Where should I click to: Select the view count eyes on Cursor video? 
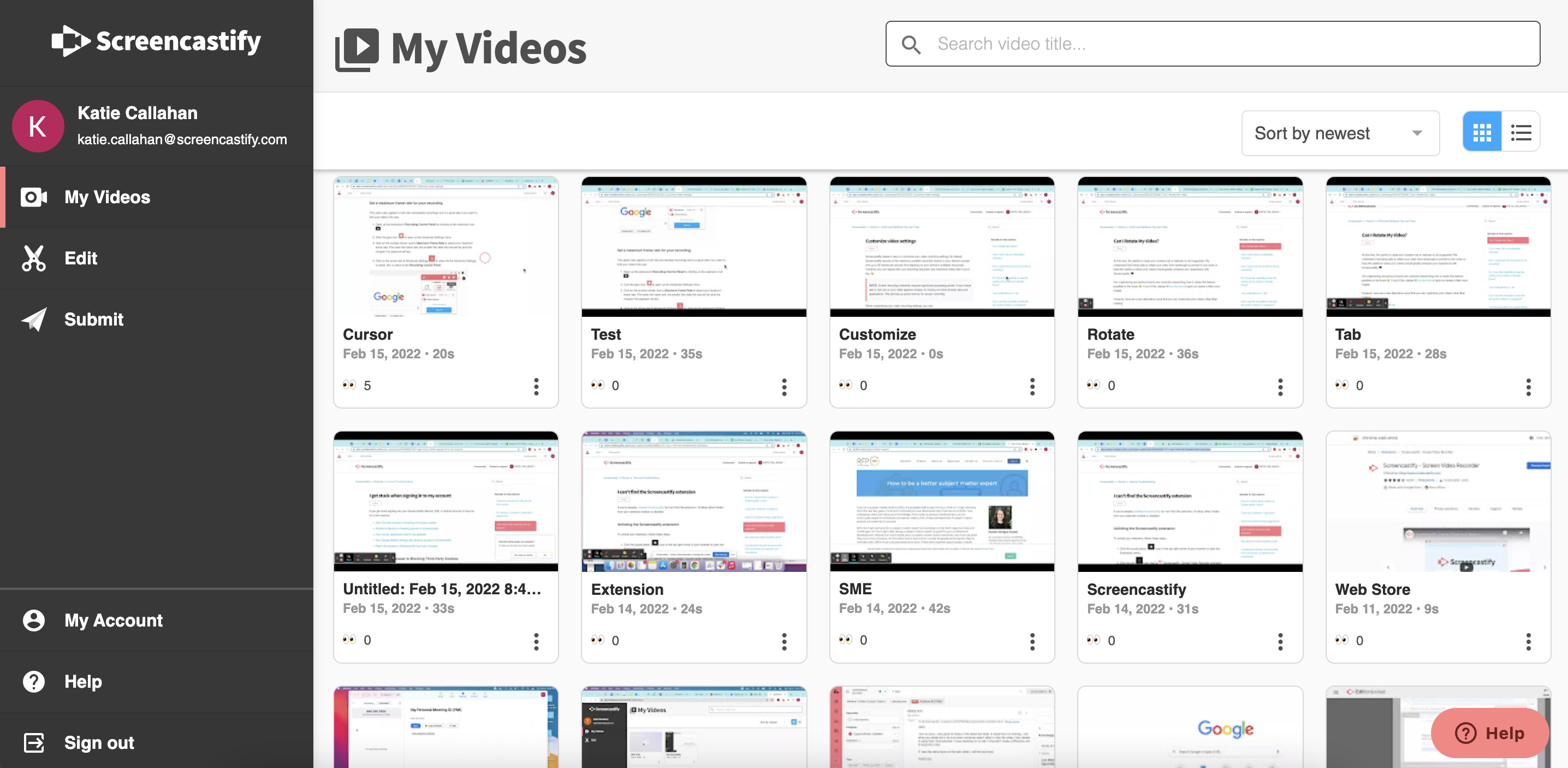click(x=349, y=385)
